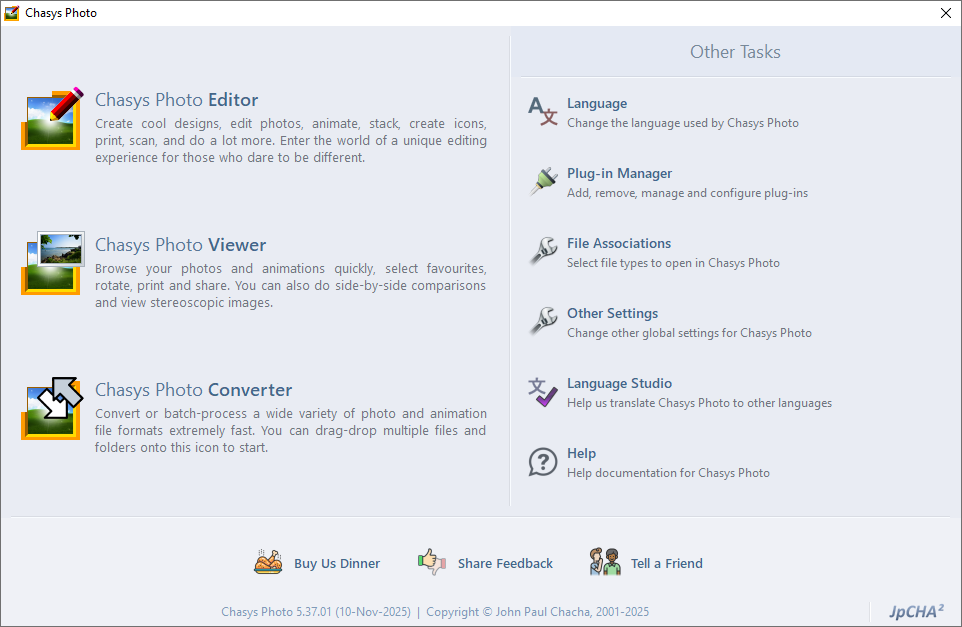This screenshot has height=627, width=962.
Task: Click the Language translation icon
Action: (543, 113)
